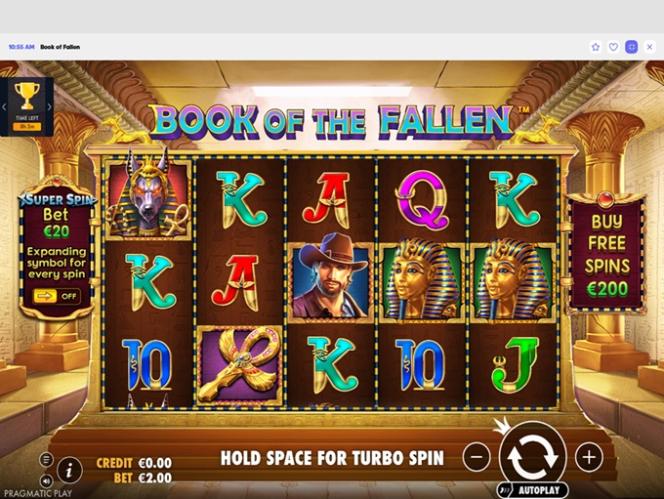Go to previous tournament with left chevron
664x499 pixels.
pos(4,107)
